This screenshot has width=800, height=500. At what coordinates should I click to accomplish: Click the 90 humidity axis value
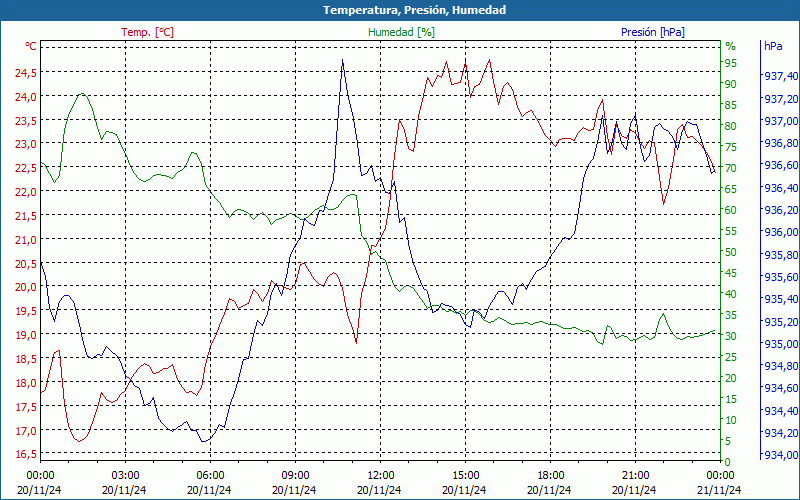tap(731, 84)
